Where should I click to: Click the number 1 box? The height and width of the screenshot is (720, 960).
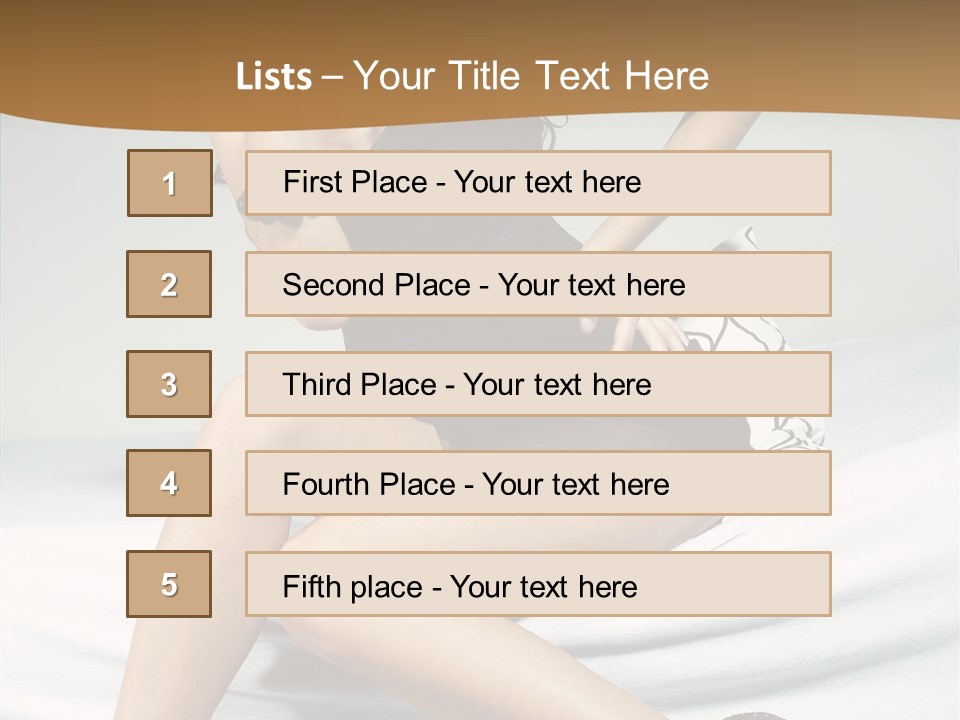coord(170,183)
